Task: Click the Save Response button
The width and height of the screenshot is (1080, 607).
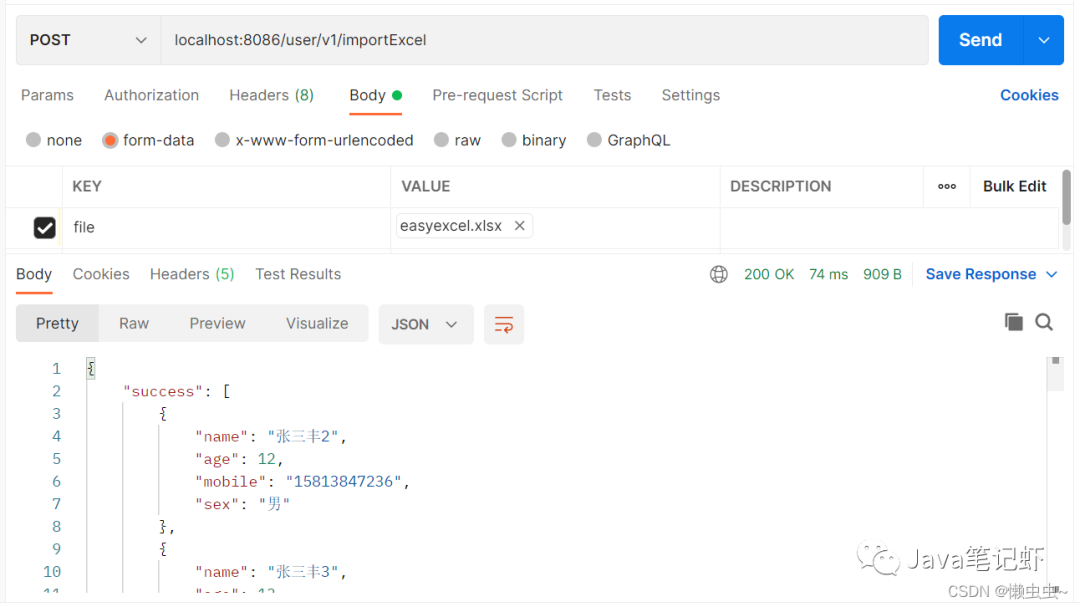Action: point(980,275)
